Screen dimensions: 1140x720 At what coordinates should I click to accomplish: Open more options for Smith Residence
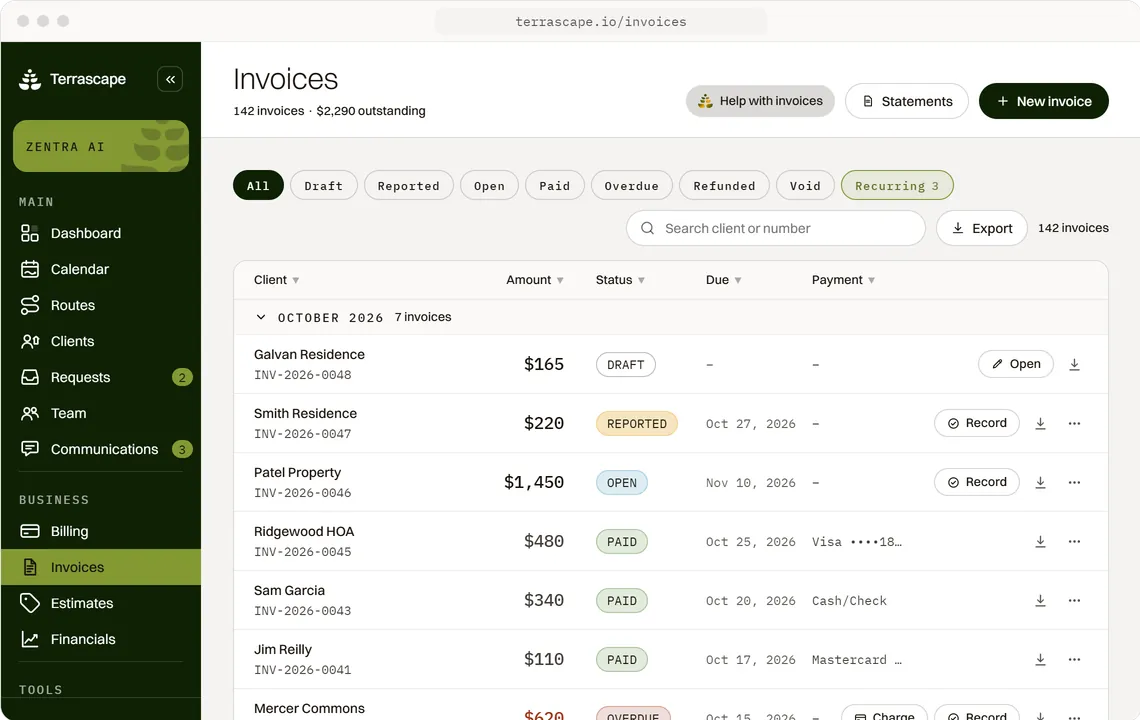(x=1074, y=423)
